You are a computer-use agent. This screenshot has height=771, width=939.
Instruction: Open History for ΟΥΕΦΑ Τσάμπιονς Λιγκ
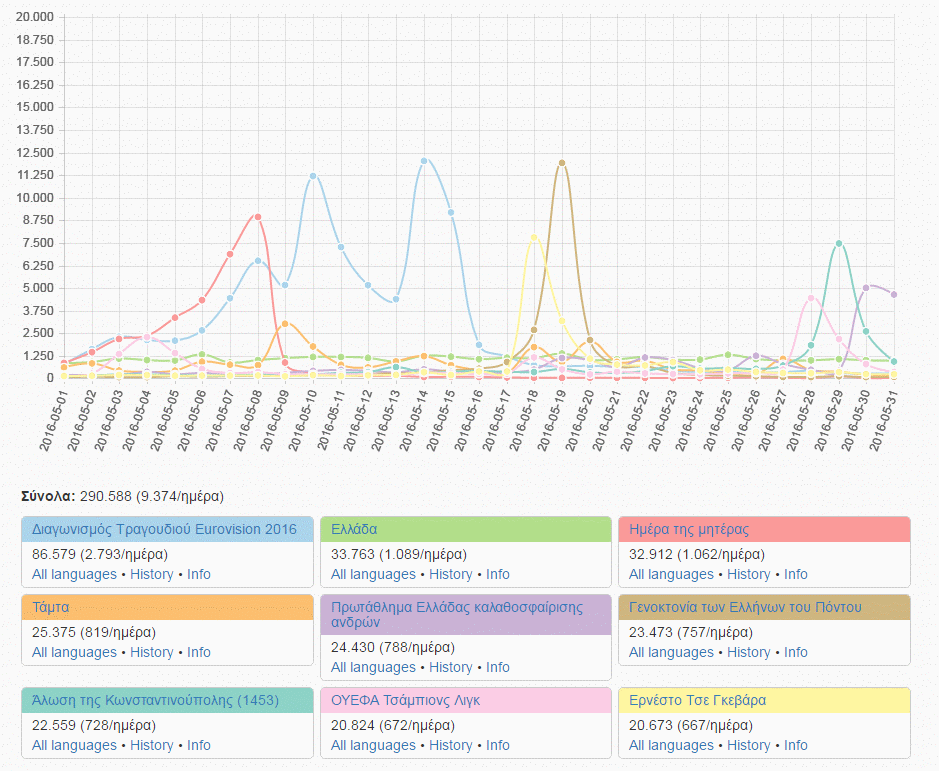(x=450, y=745)
